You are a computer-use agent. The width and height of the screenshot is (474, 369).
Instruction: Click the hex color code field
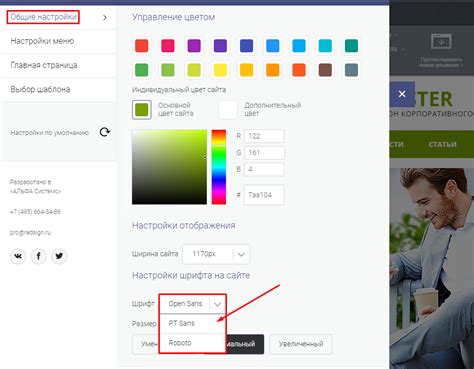264,195
